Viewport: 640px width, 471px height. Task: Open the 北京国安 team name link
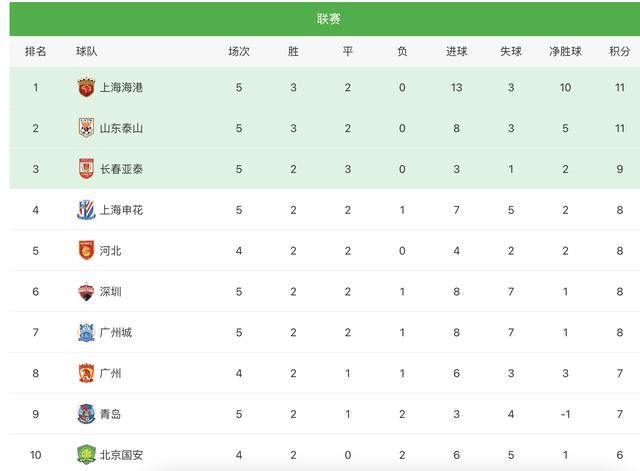(121, 455)
